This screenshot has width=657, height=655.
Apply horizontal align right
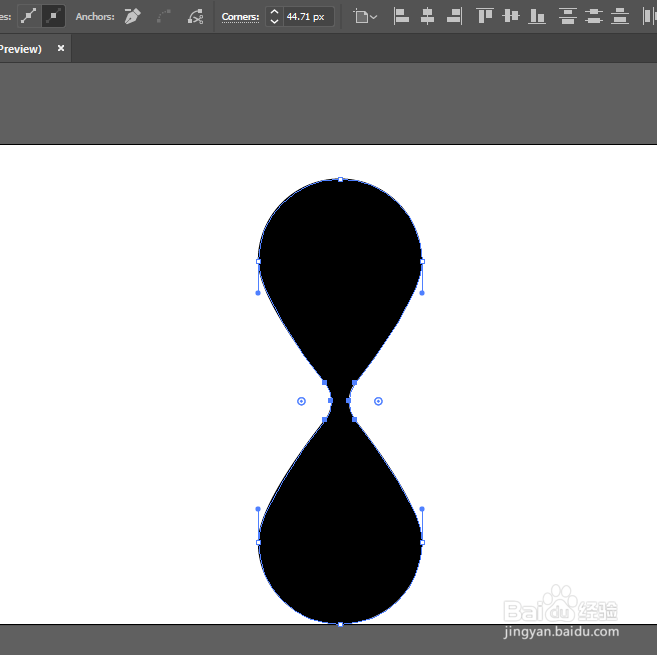454,16
